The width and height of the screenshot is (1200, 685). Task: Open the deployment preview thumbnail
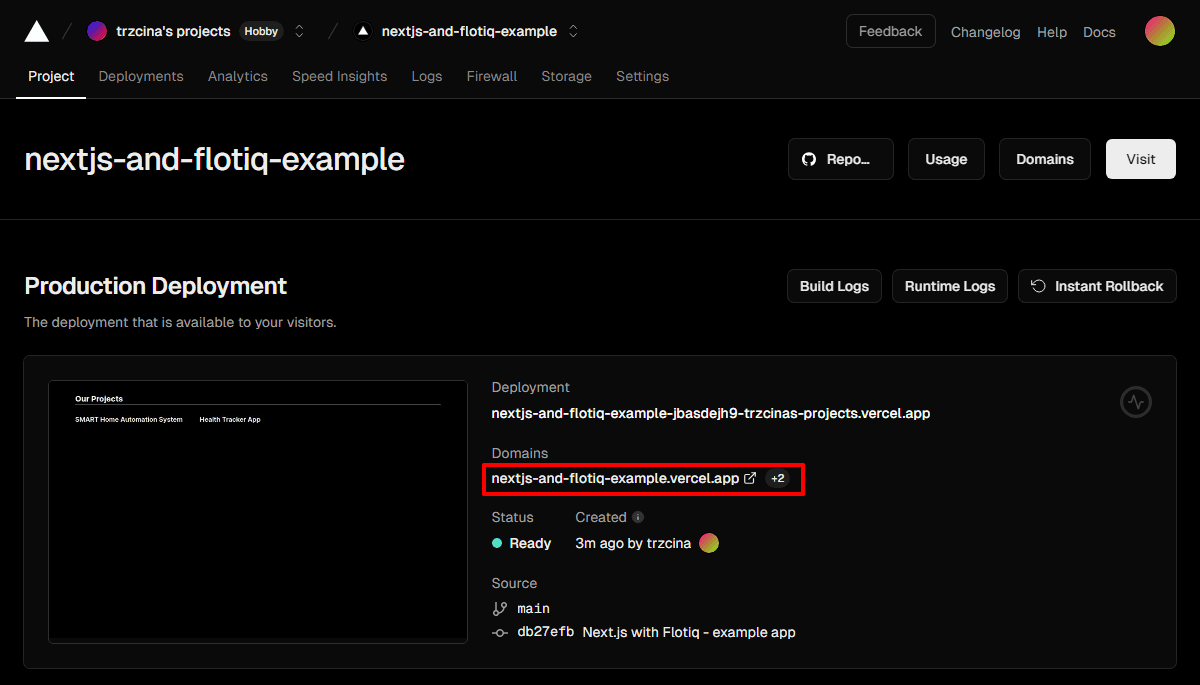(x=258, y=511)
